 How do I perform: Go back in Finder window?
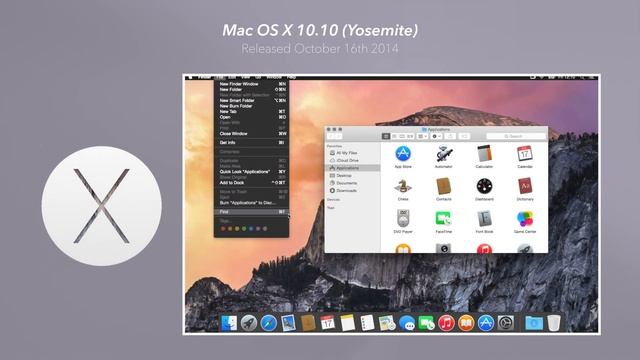[x=331, y=136]
